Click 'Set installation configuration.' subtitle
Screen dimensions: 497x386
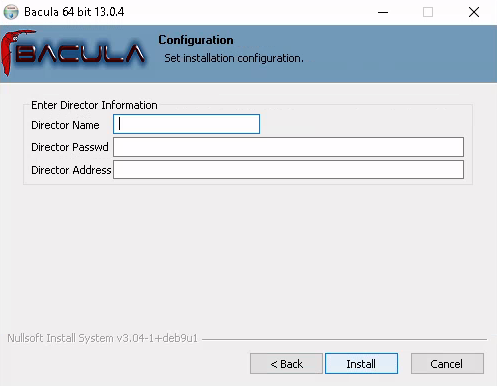[234, 58]
